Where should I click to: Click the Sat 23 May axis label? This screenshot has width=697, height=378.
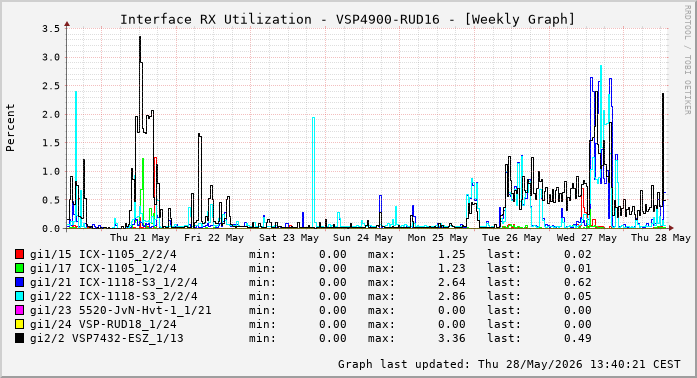[x=289, y=238]
